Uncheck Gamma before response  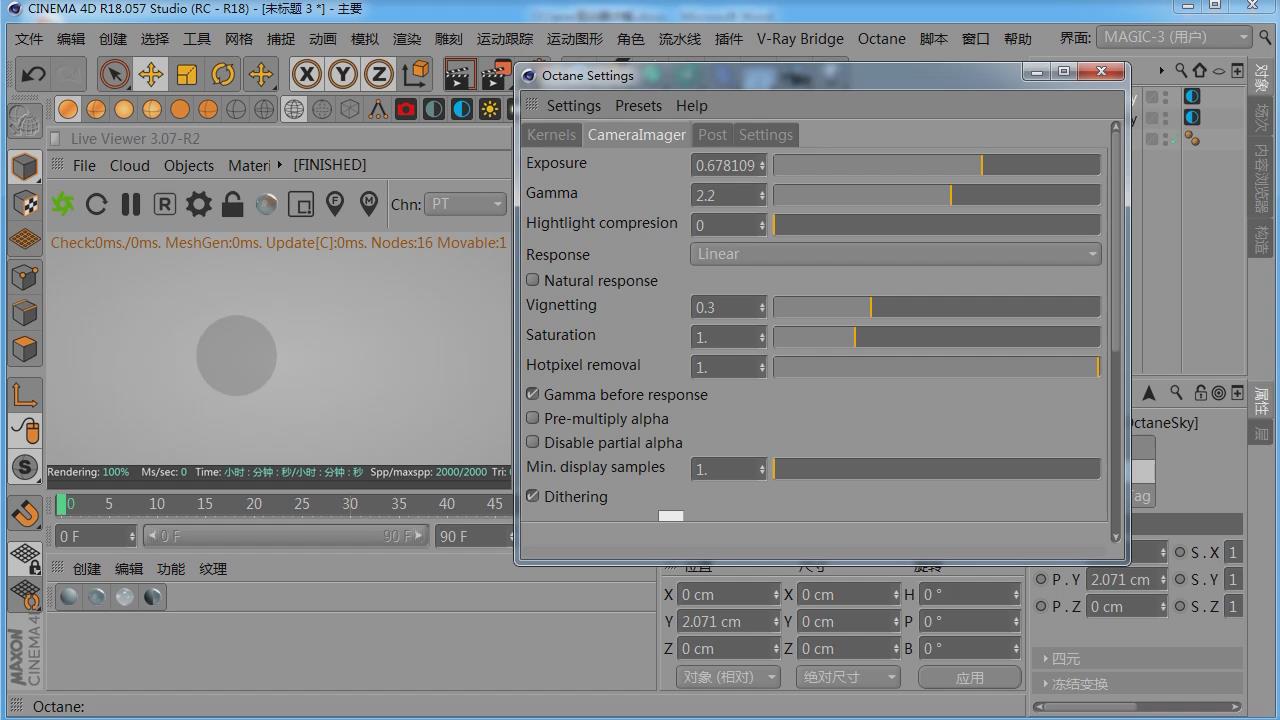533,394
